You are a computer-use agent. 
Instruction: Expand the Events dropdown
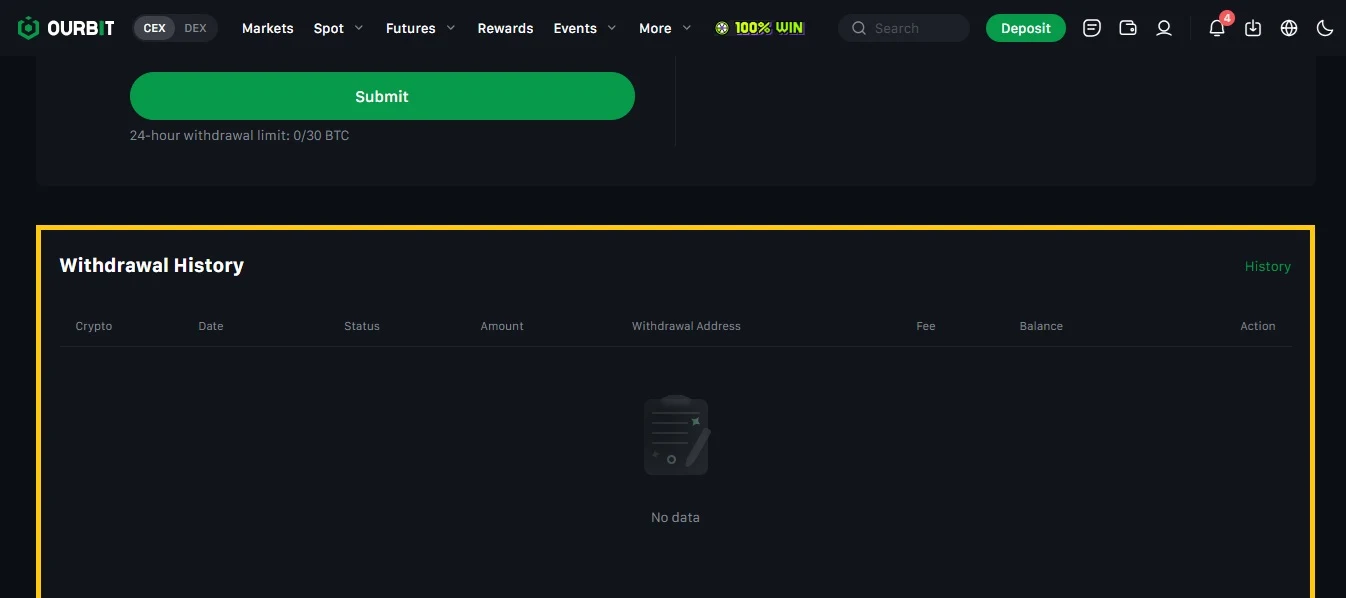585,28
